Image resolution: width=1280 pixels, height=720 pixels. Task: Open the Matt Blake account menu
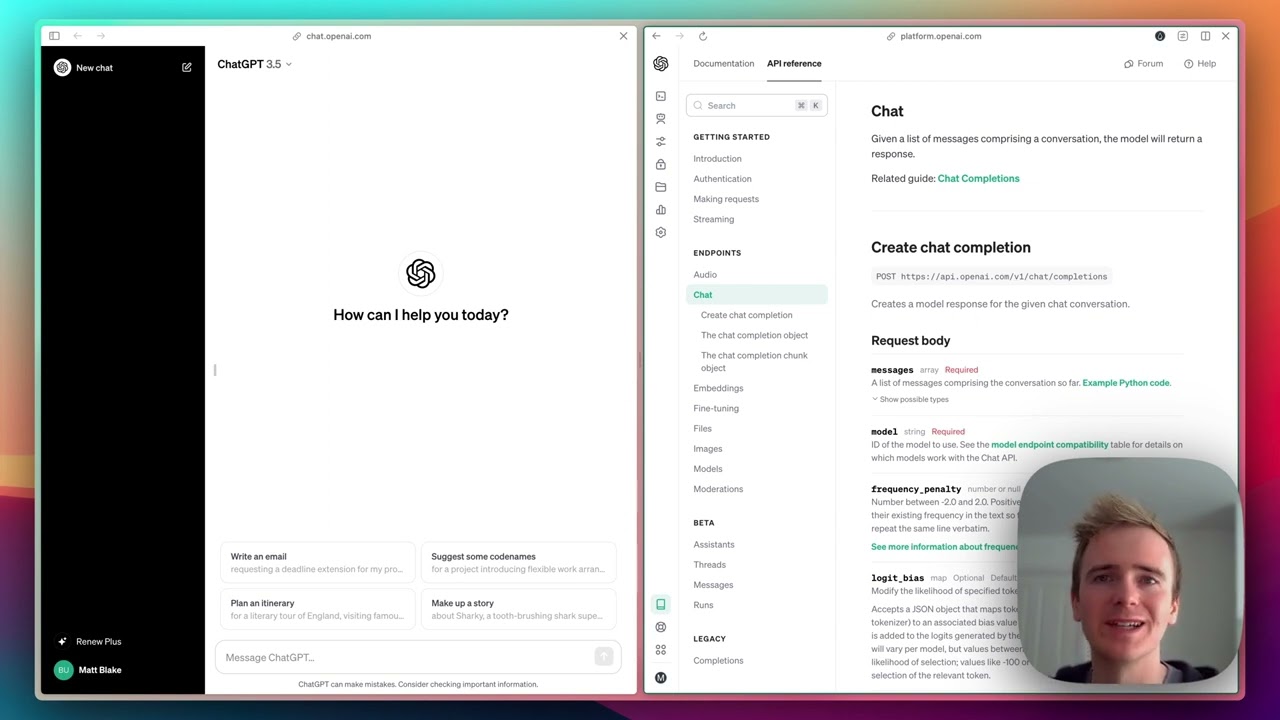click(88, 670)
